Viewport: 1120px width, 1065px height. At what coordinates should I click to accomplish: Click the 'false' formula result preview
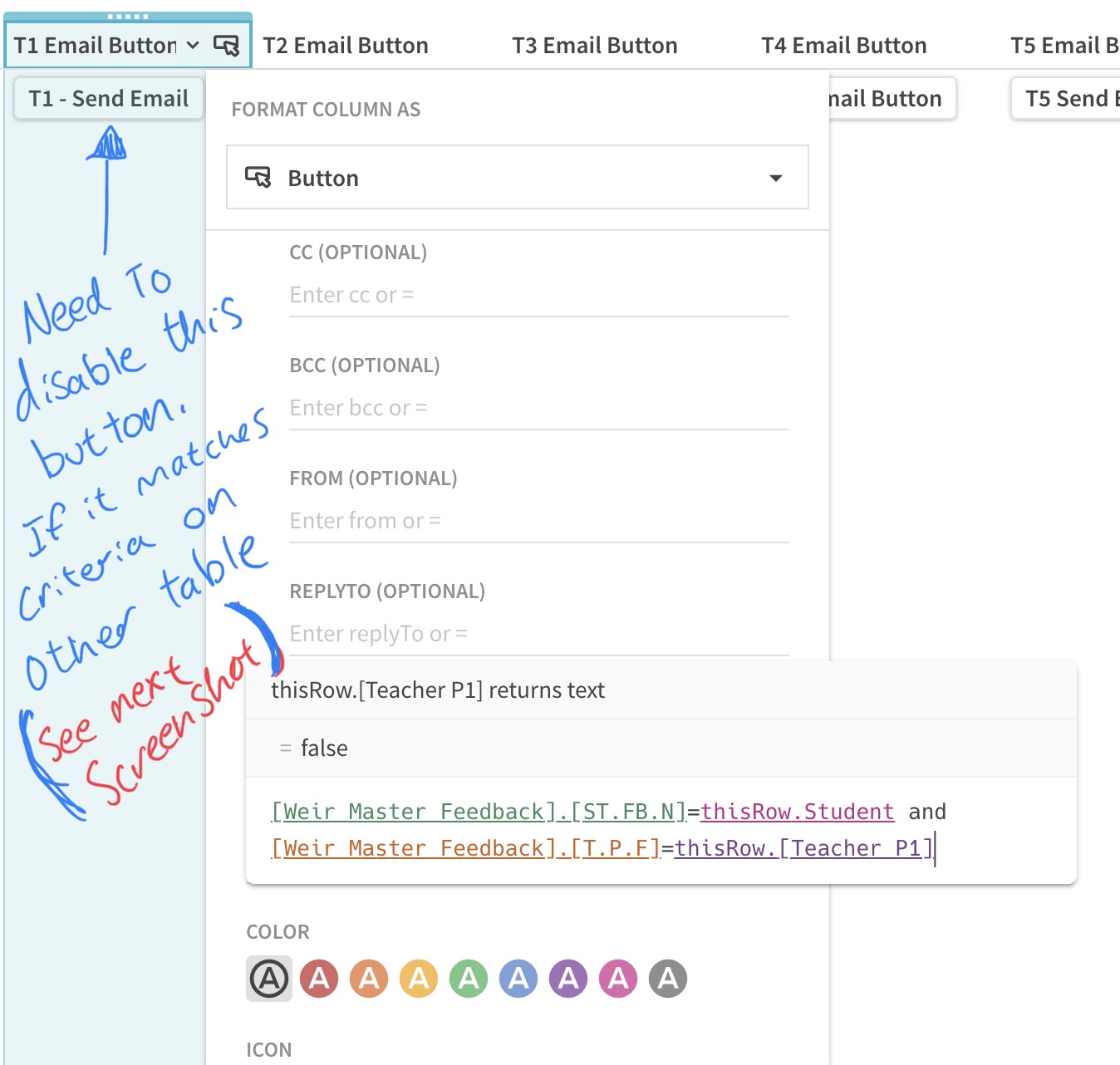(x=324, y=748)
